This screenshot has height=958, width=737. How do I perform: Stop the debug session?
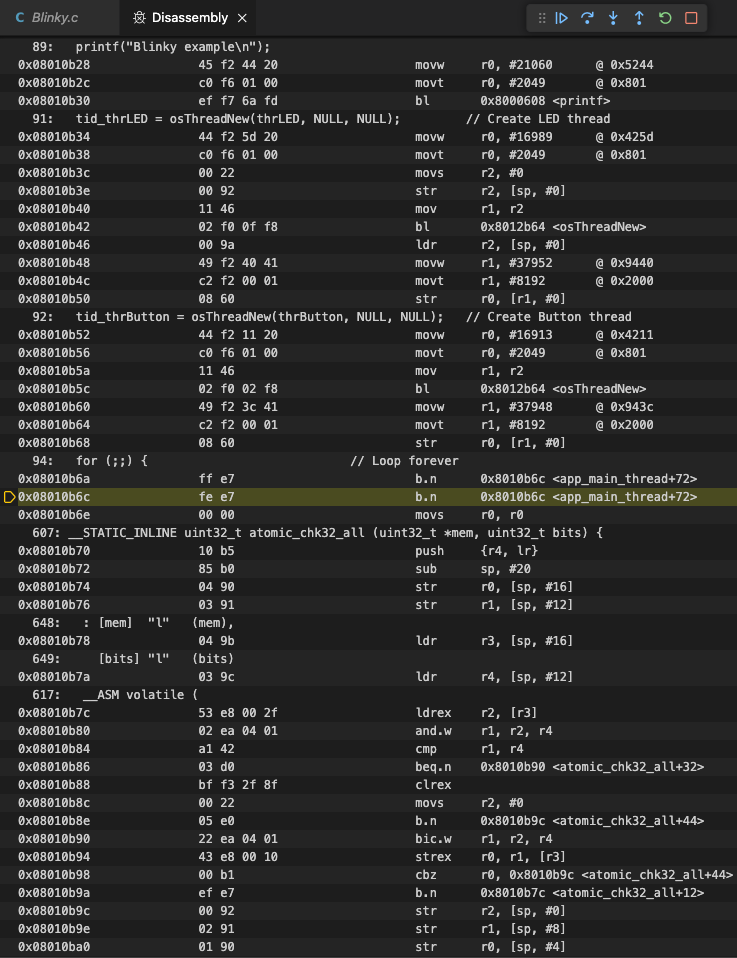[691, 18]
